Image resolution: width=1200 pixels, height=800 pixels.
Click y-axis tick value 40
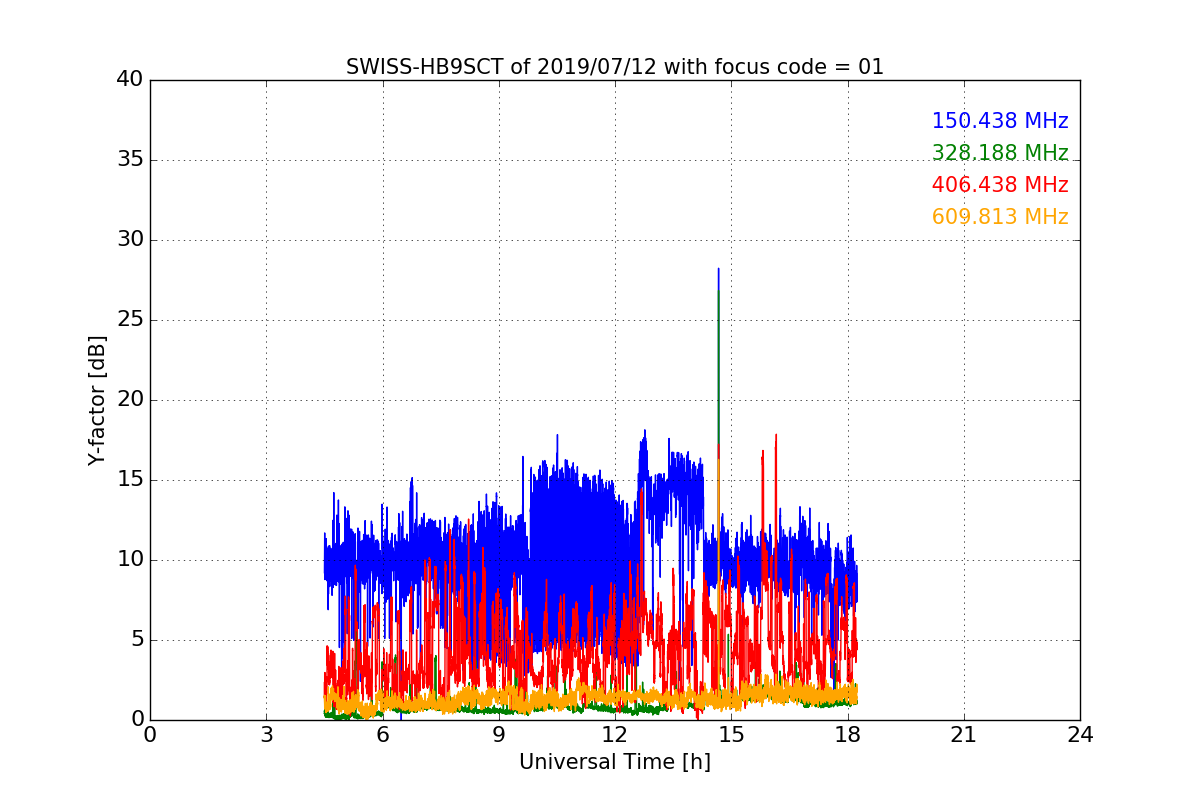130,80
